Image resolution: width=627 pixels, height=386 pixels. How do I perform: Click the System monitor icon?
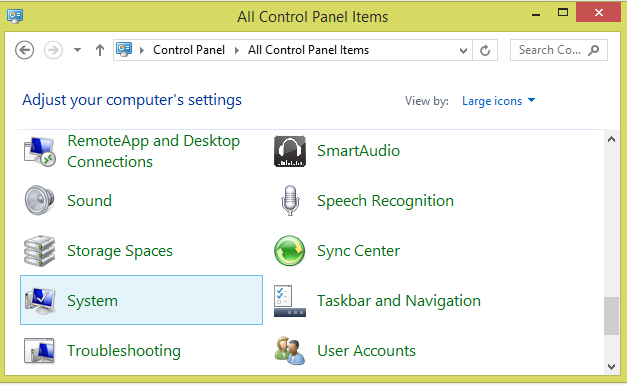(40, 300)
